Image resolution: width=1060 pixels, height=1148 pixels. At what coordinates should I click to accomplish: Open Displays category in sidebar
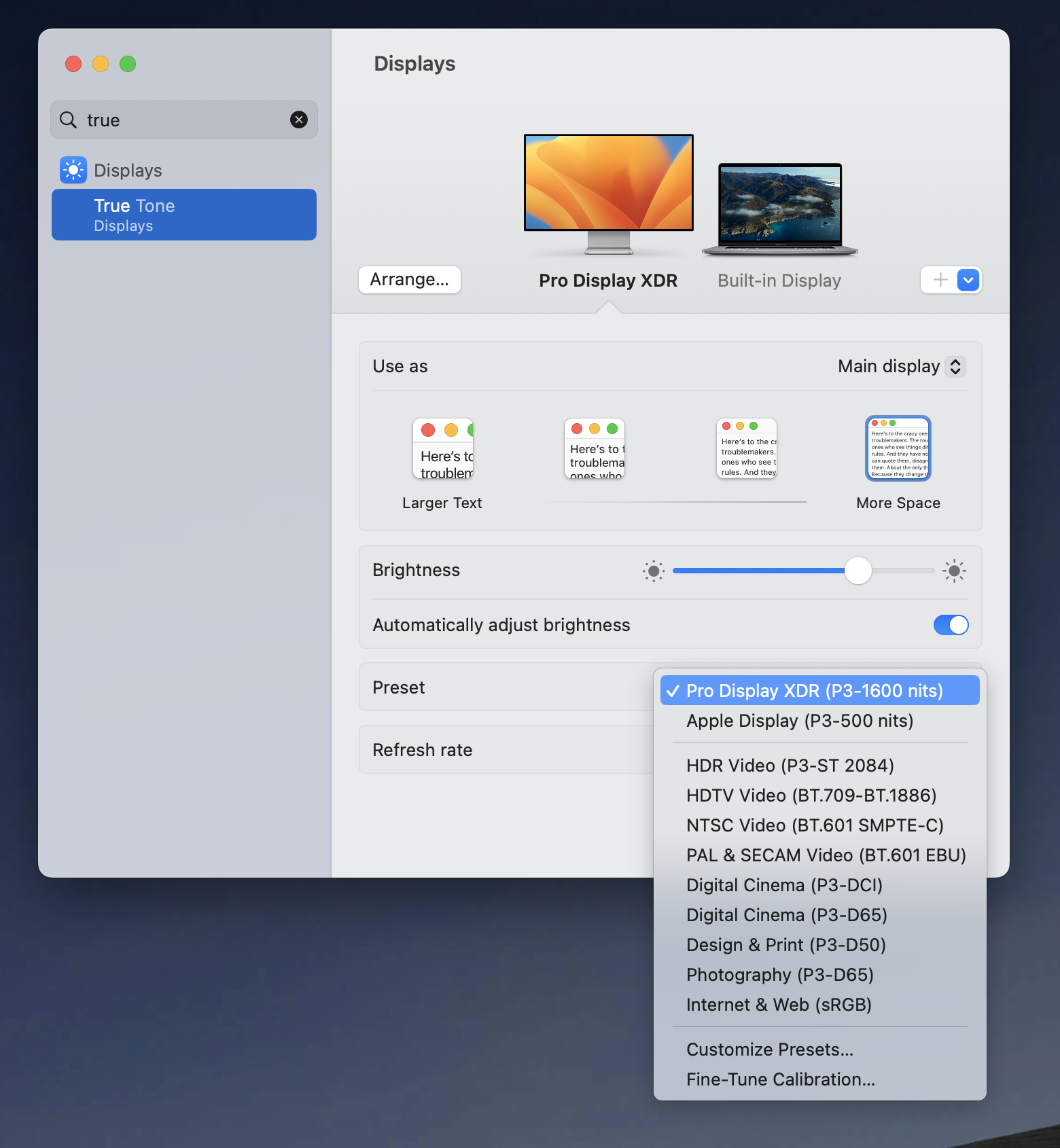tap(184, 170)
